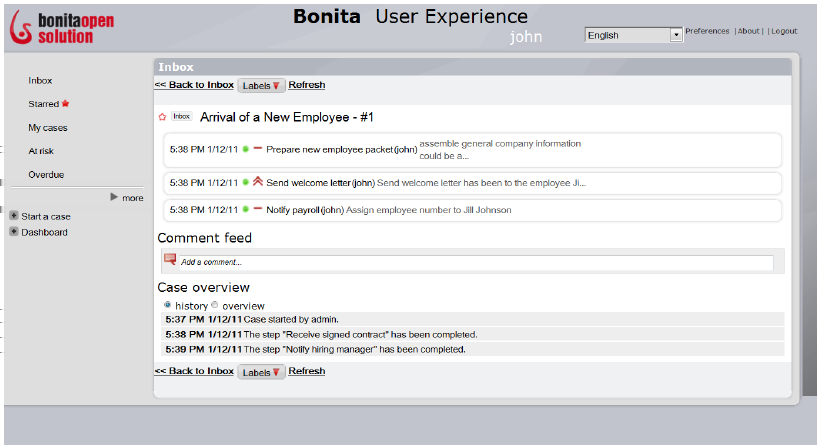Screen dimensions: 821x447
Task: Click the Bonita Open Solution logo
Action: click(x=62, y=27)
